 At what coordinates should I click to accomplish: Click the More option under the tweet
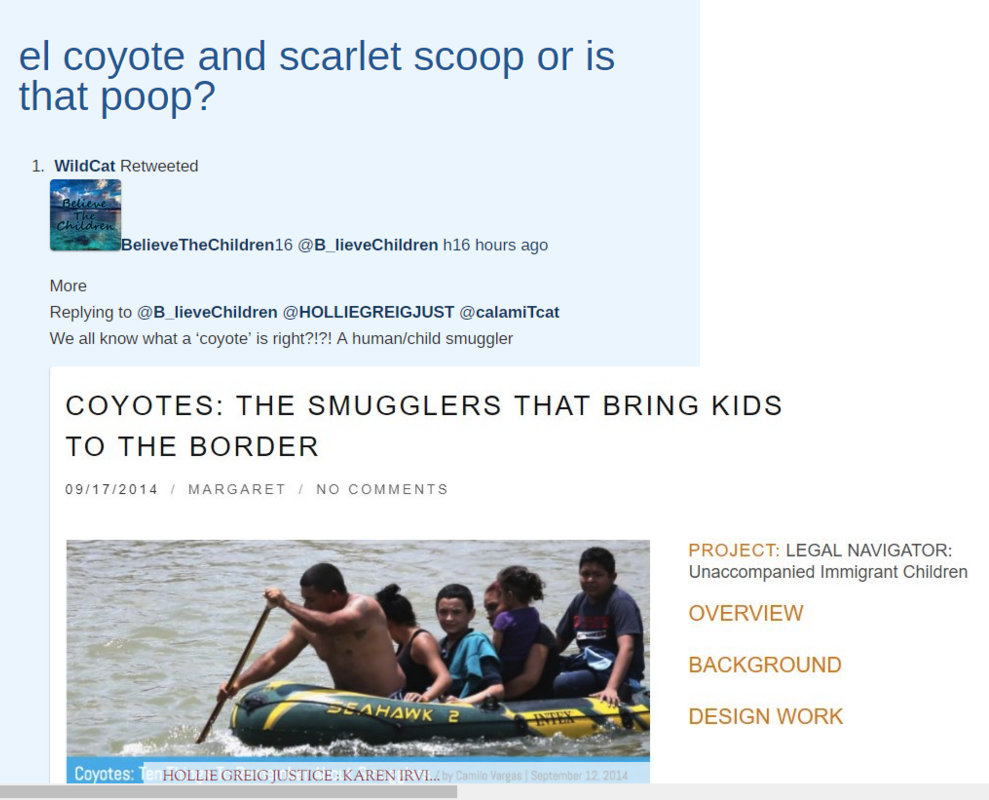pos(68,286)
